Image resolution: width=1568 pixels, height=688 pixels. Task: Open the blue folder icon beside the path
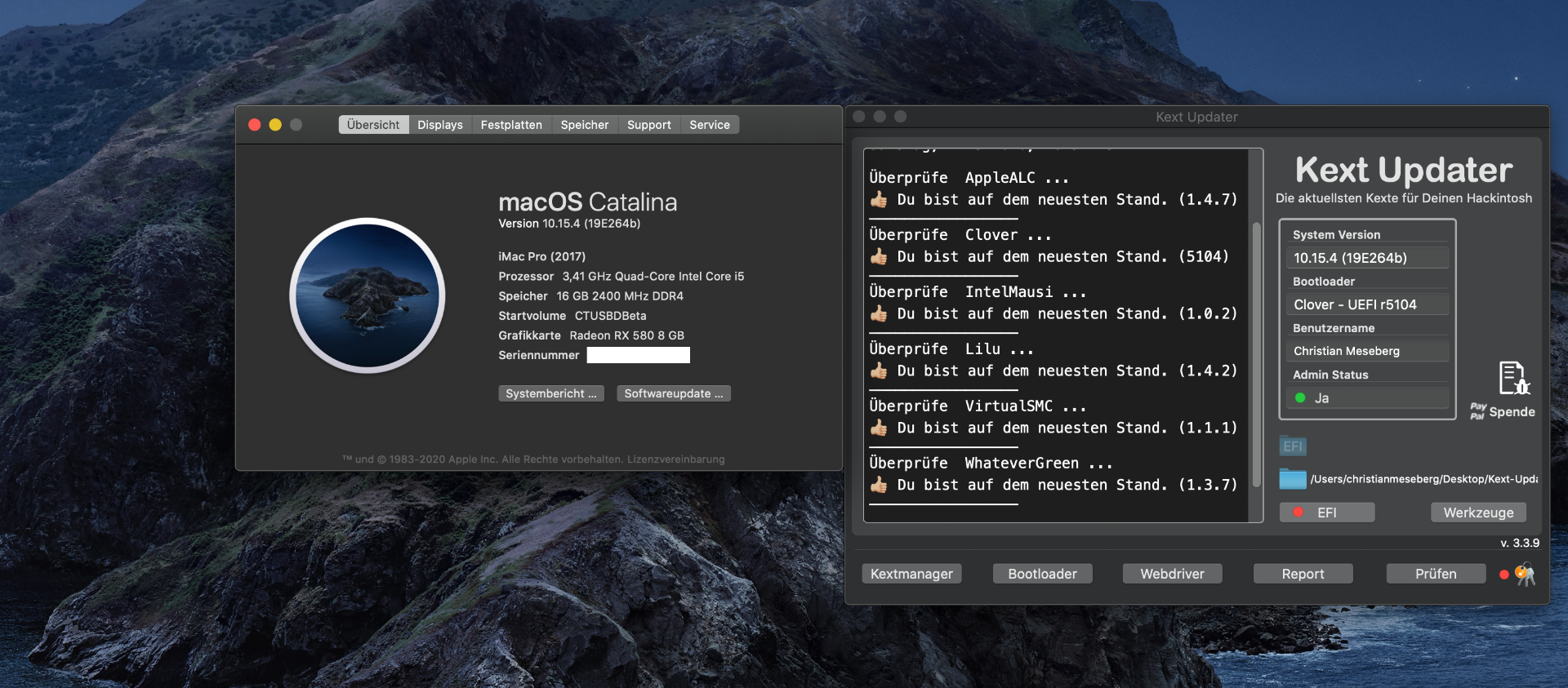tap(1293, 478)
